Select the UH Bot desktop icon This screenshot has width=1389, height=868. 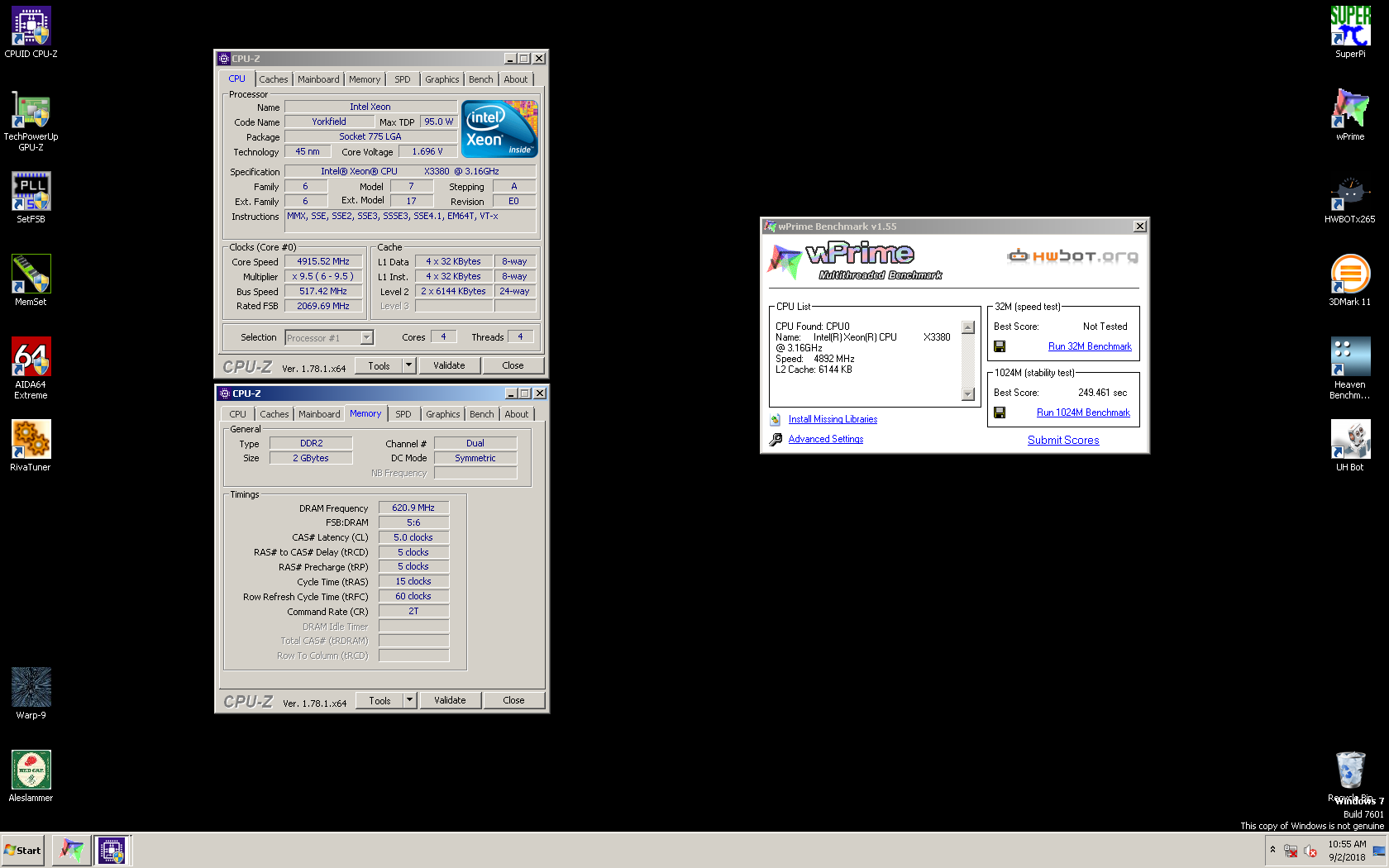coord(1350,446)
